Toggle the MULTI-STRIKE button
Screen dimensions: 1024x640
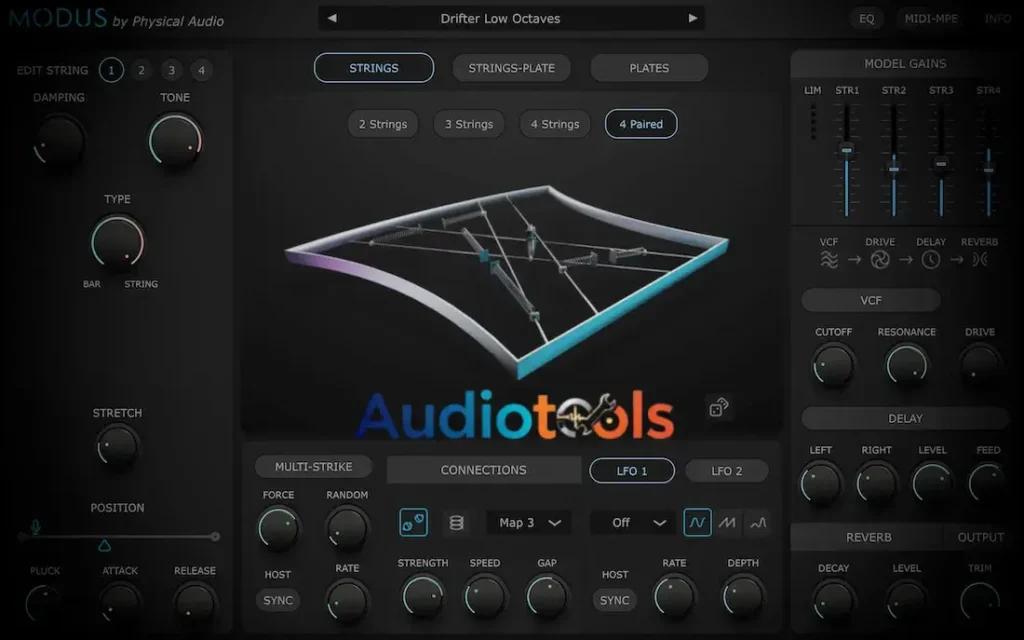313,467
